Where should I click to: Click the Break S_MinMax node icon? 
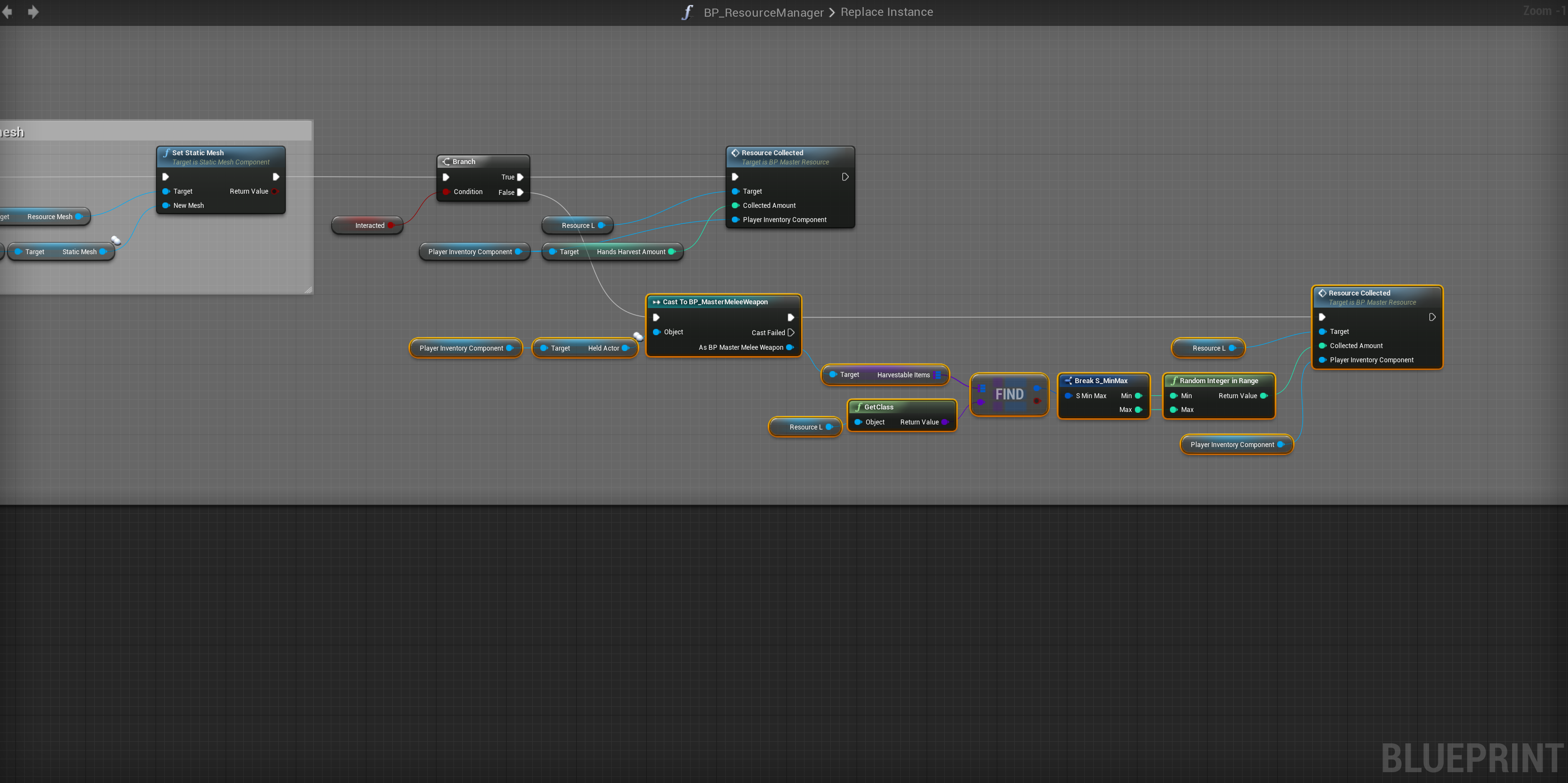click(1068, 381)
